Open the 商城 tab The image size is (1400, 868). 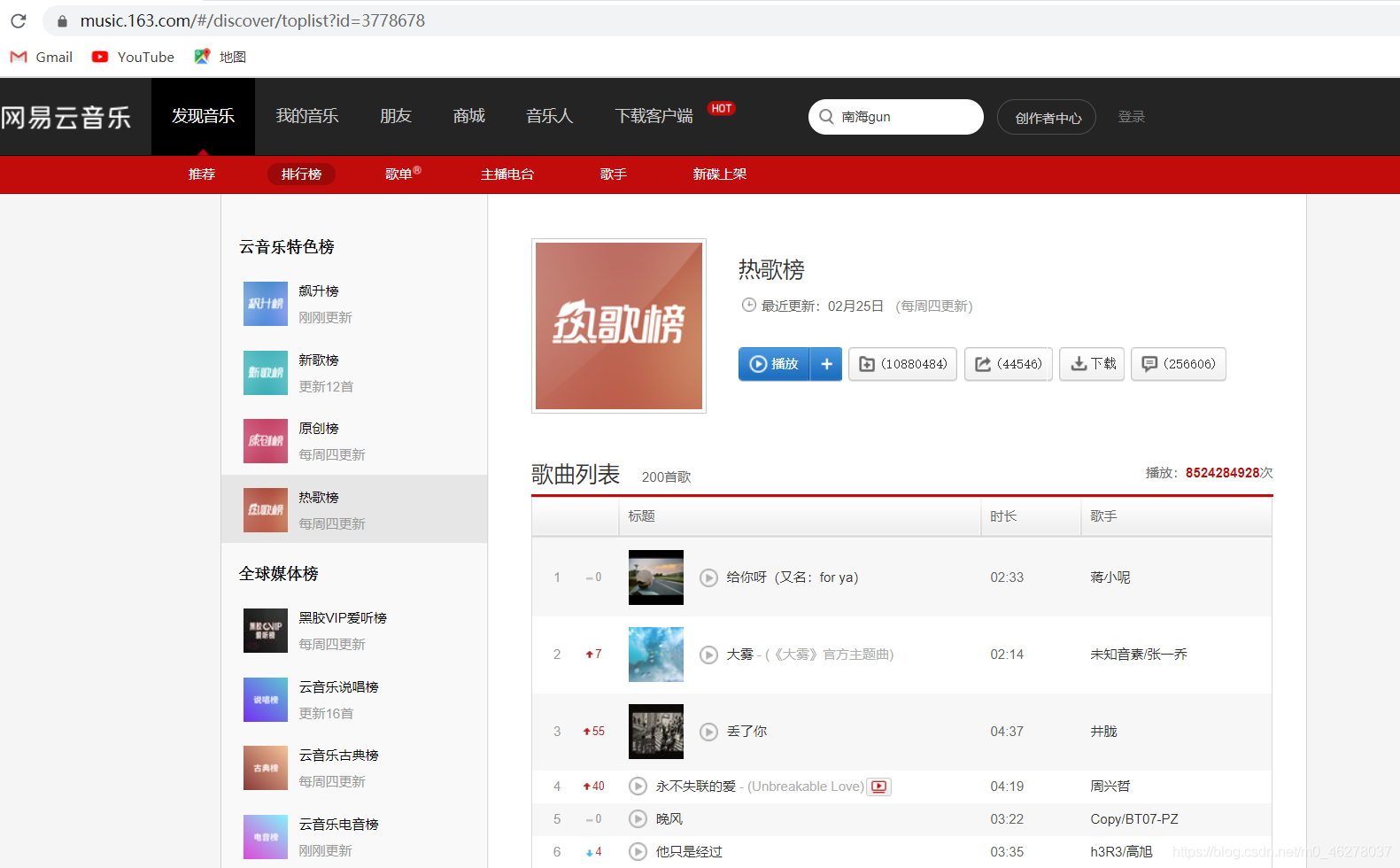(469, 116)
